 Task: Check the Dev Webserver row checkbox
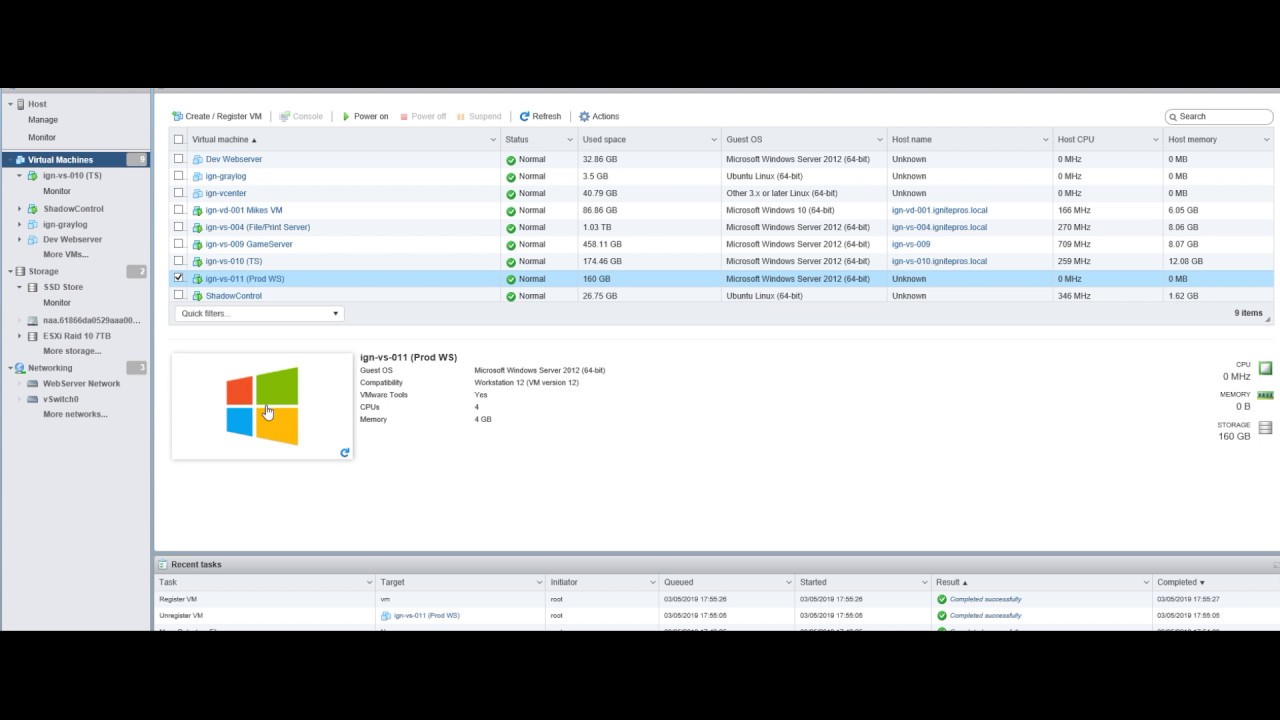pyautogui.click(x=179, y=159)
